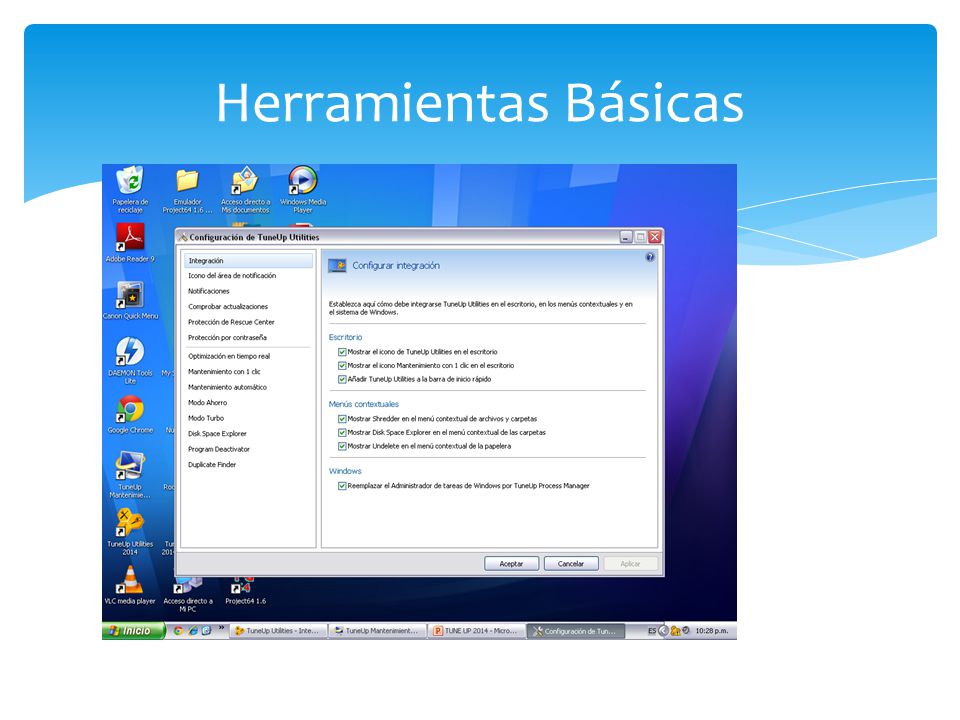Launch Windows Media Player from the desktop
960x720 pixels.
click(302, 189)
